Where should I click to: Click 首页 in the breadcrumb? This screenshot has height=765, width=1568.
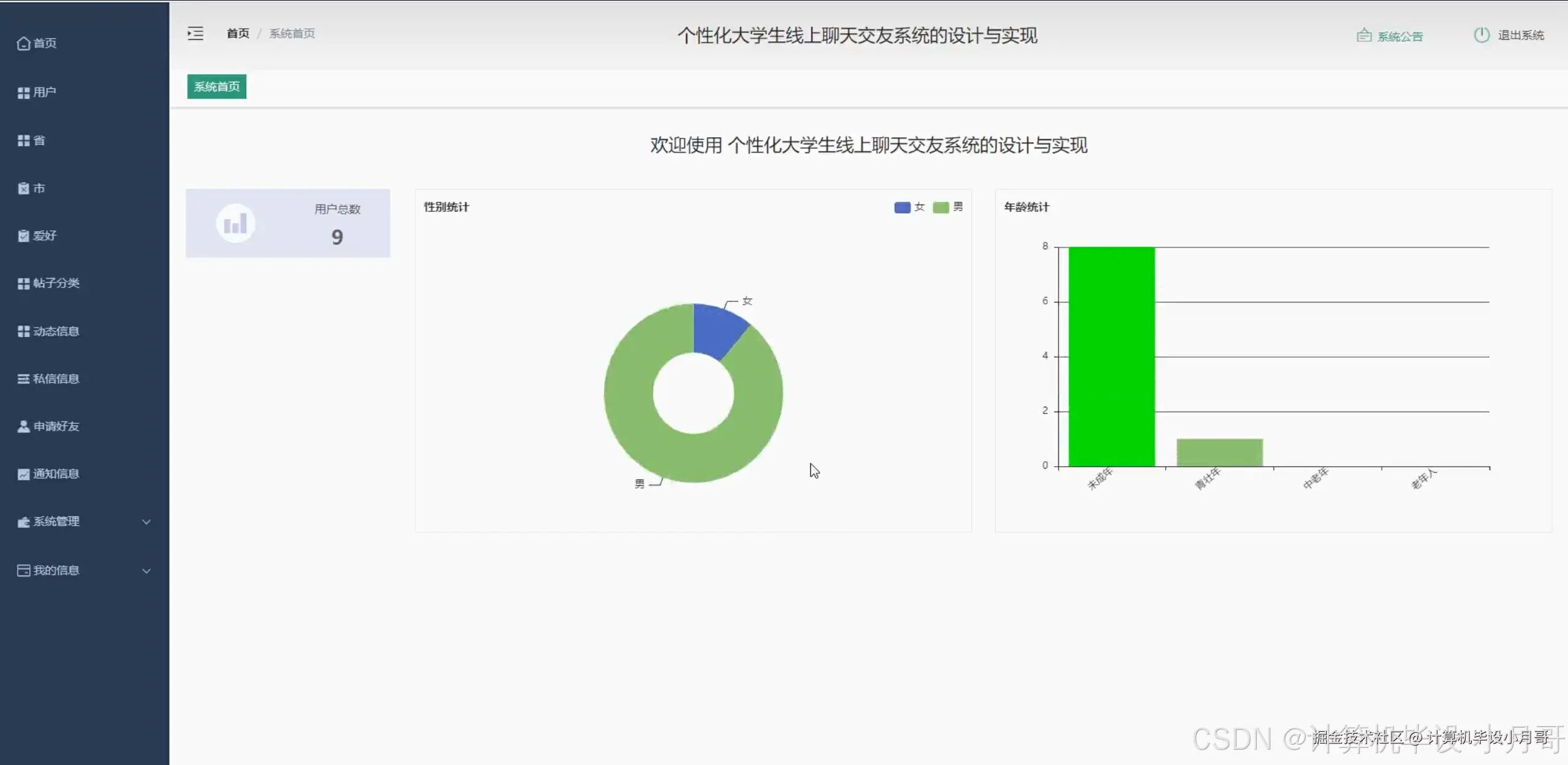point(238,34)
